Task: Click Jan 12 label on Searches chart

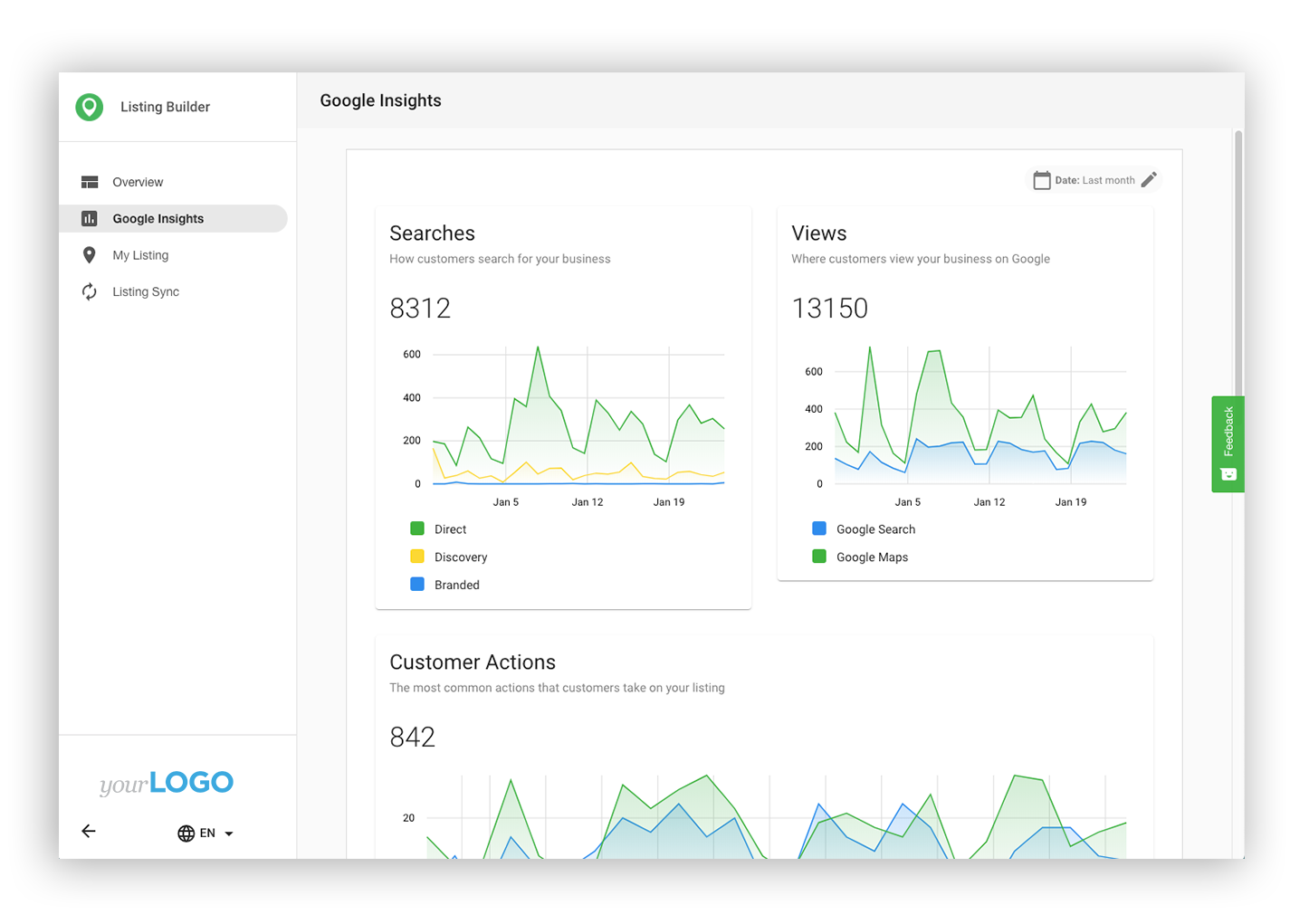Action: tap(588, 502)
